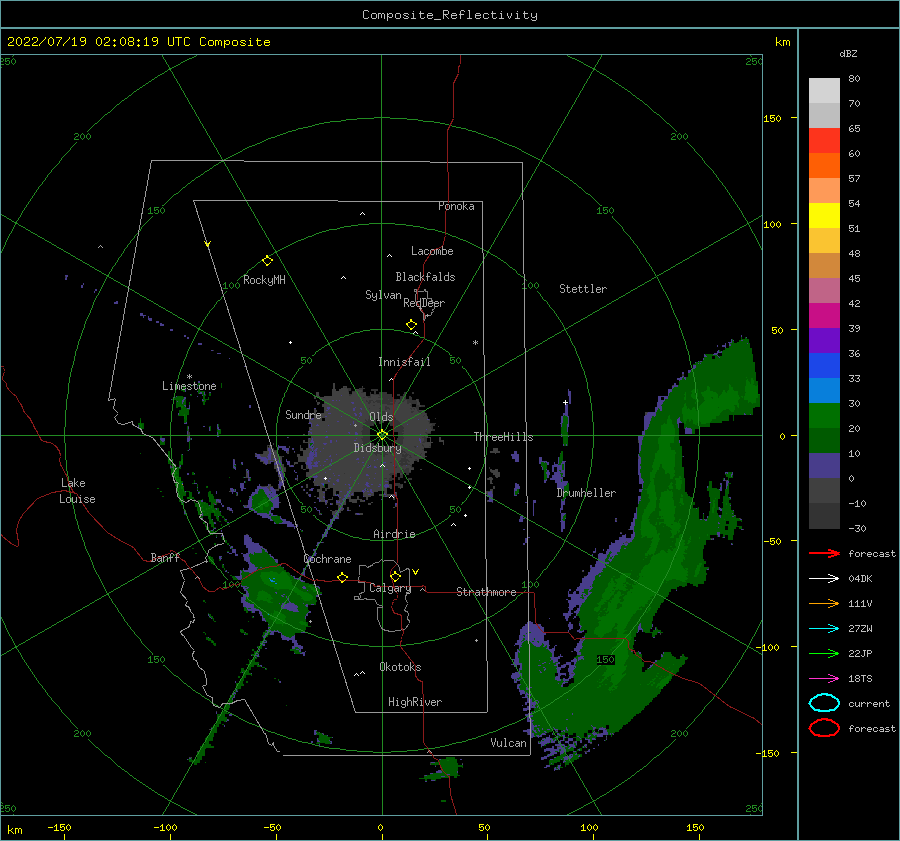Click the dBZ legend heading
900x841 pixels.
[x=848, y=53]
